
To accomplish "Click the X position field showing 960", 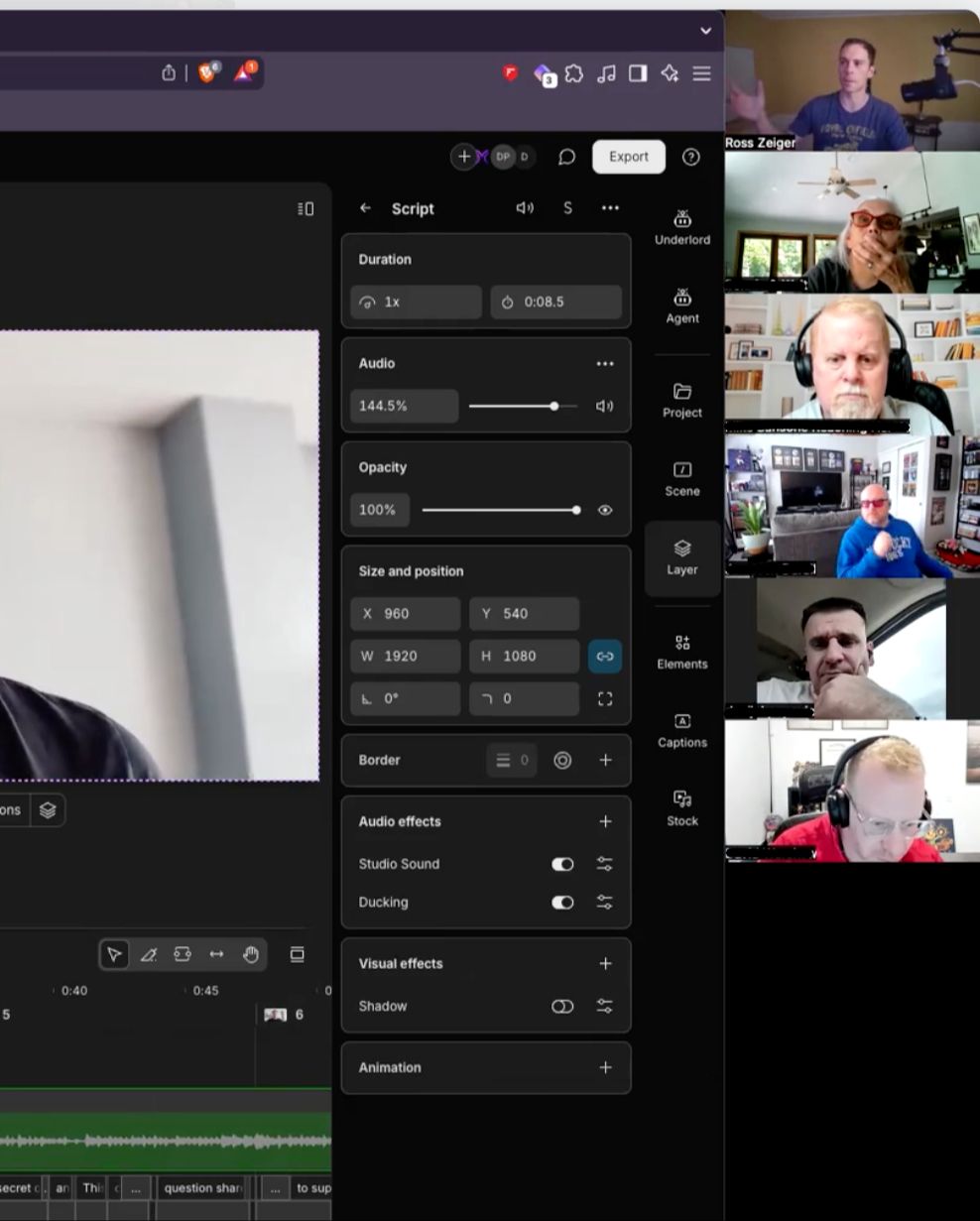I will click(406, 614).
